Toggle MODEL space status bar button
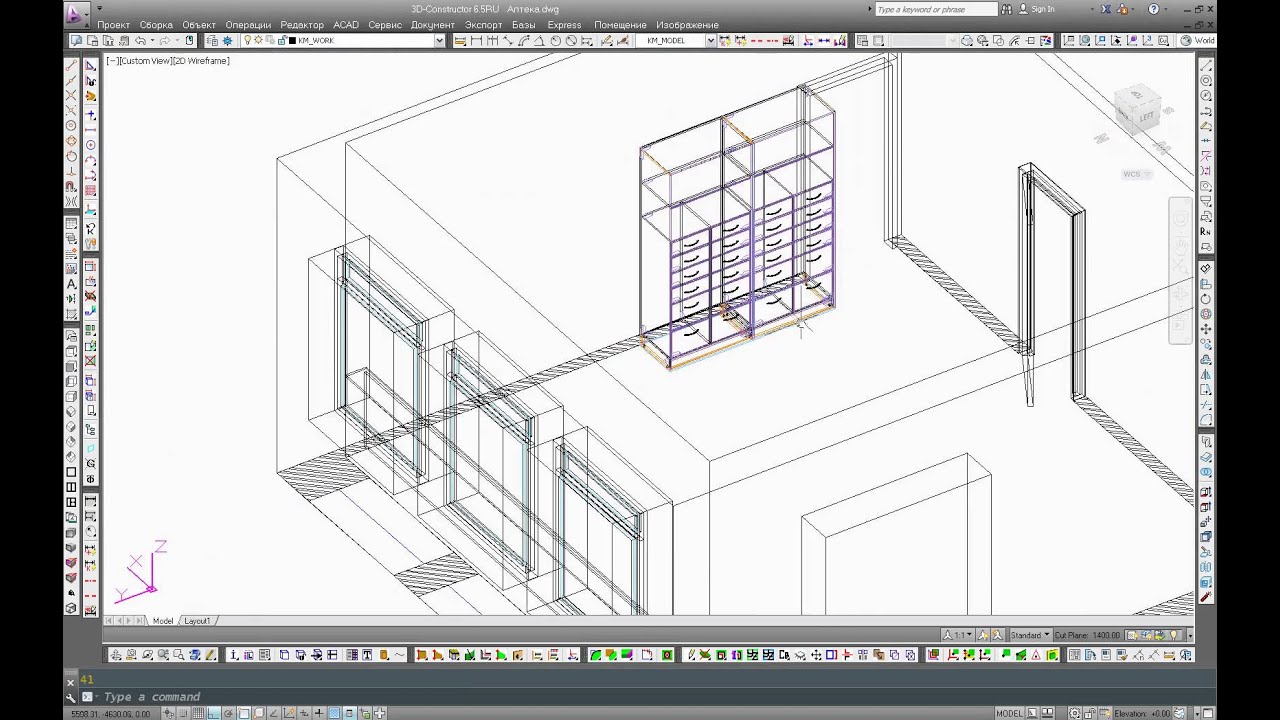 [x=1008, y=713]
